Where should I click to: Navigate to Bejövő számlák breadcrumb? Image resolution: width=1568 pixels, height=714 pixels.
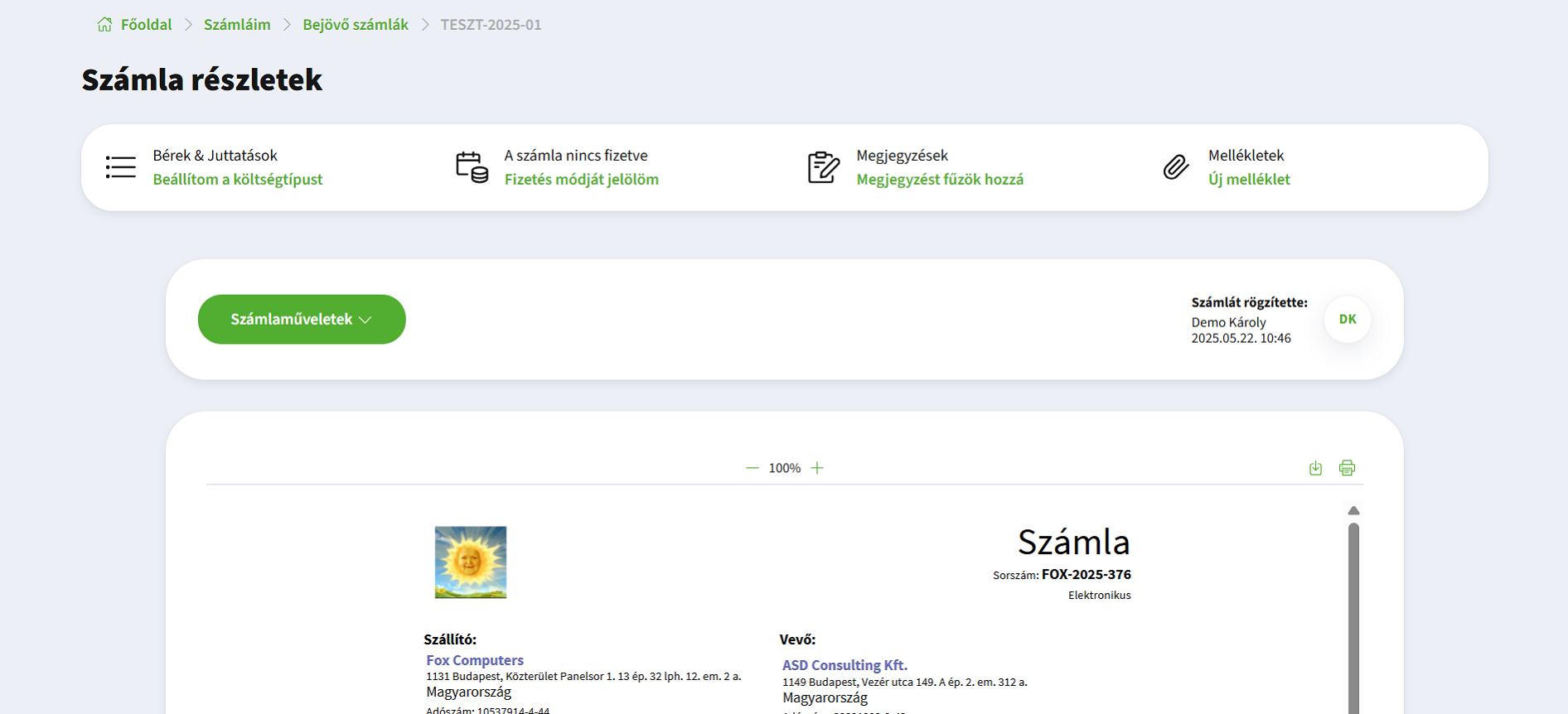click(356, 25)
